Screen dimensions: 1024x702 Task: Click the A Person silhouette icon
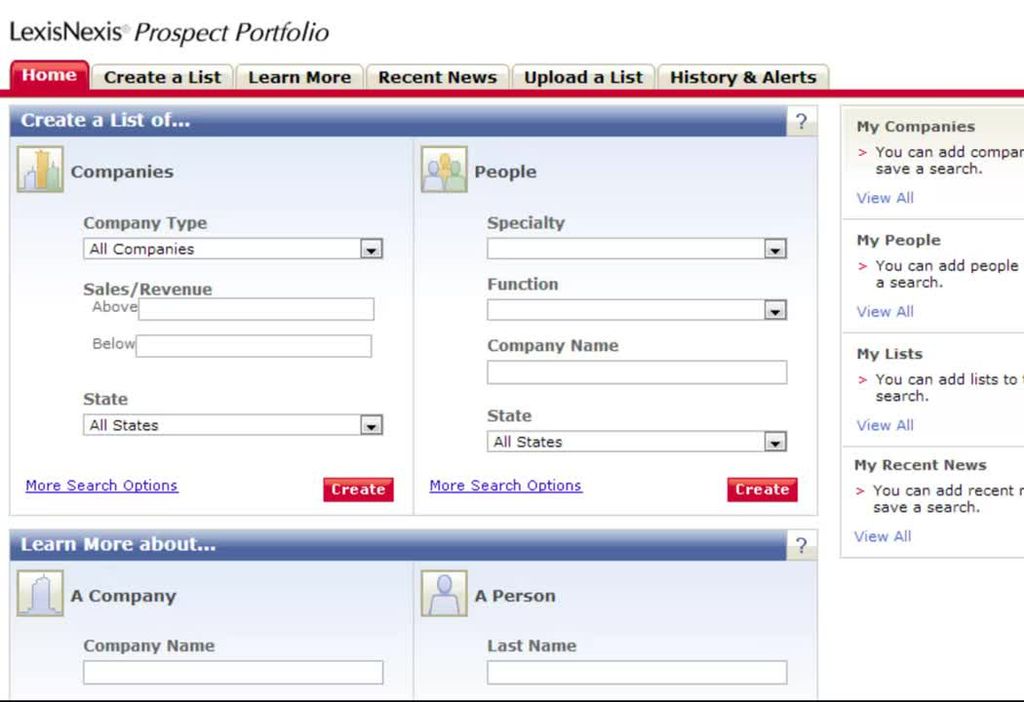click(444, 594)
